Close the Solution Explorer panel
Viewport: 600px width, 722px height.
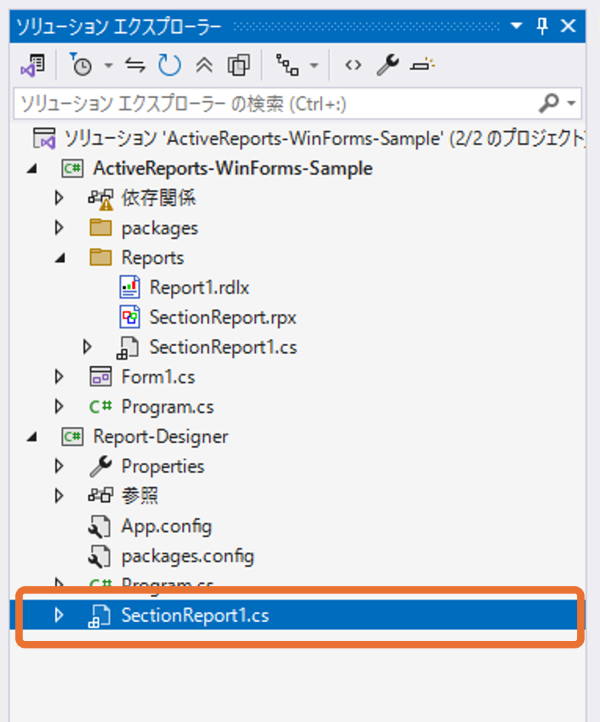pos(568,26)
